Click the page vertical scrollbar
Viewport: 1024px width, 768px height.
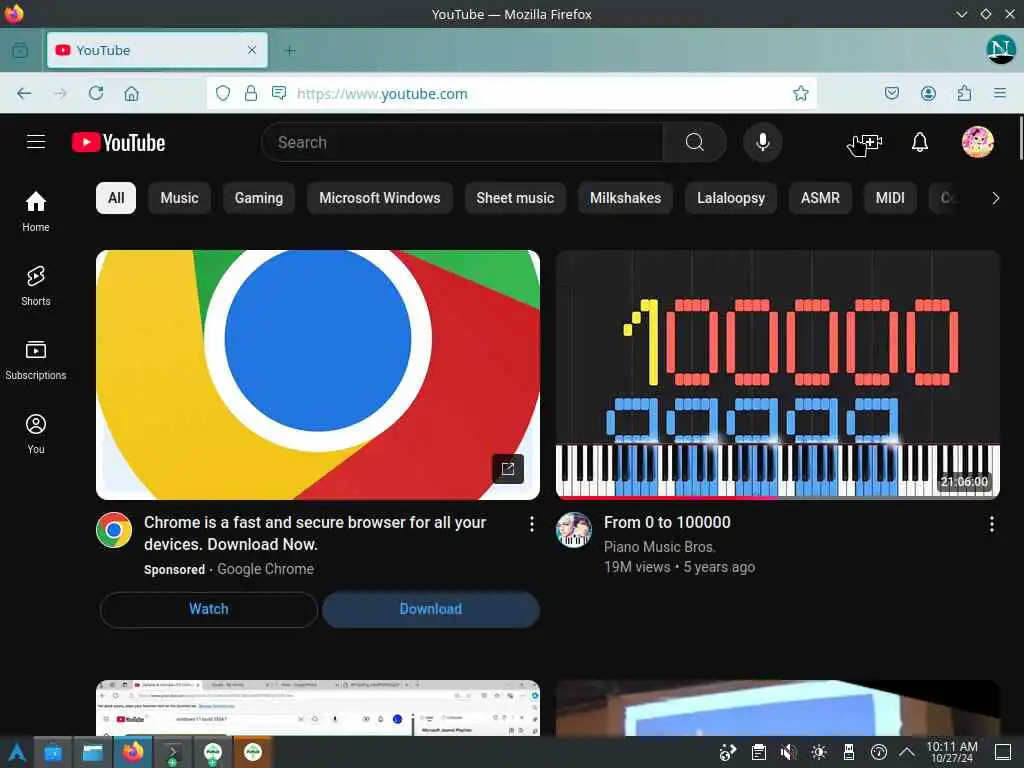(1020, 138)
